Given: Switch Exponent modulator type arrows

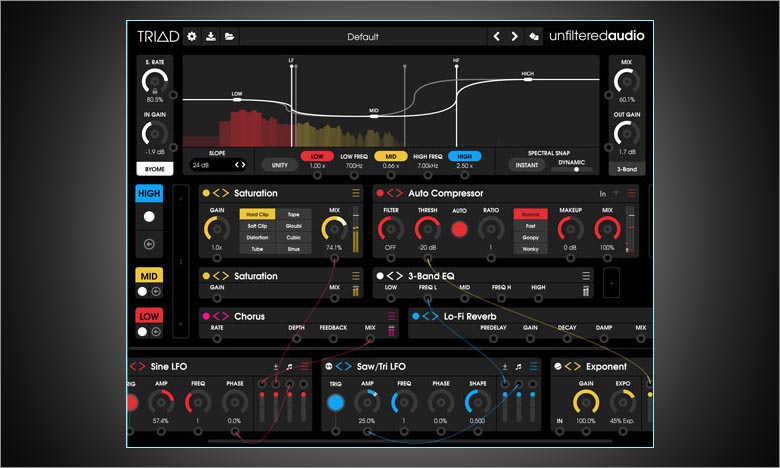Looking at the screenshot, I should point(573,367).
